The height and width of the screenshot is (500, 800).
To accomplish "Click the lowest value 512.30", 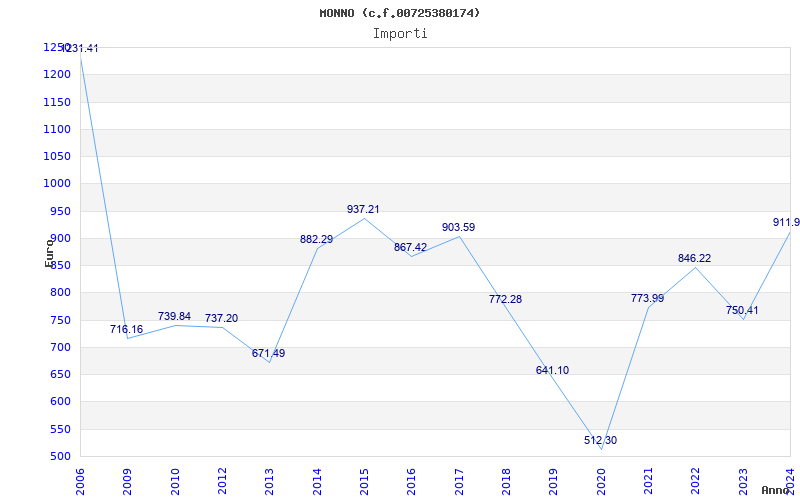I will point(601,440).
